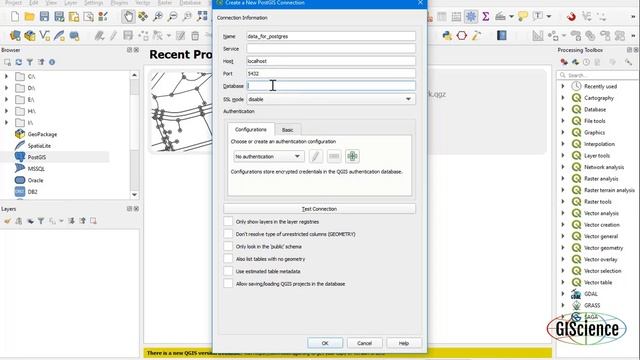Click the Layers panel filter legend icon
Image resolution: width=640 pixels, height=360 pixels.
point(41,221)
